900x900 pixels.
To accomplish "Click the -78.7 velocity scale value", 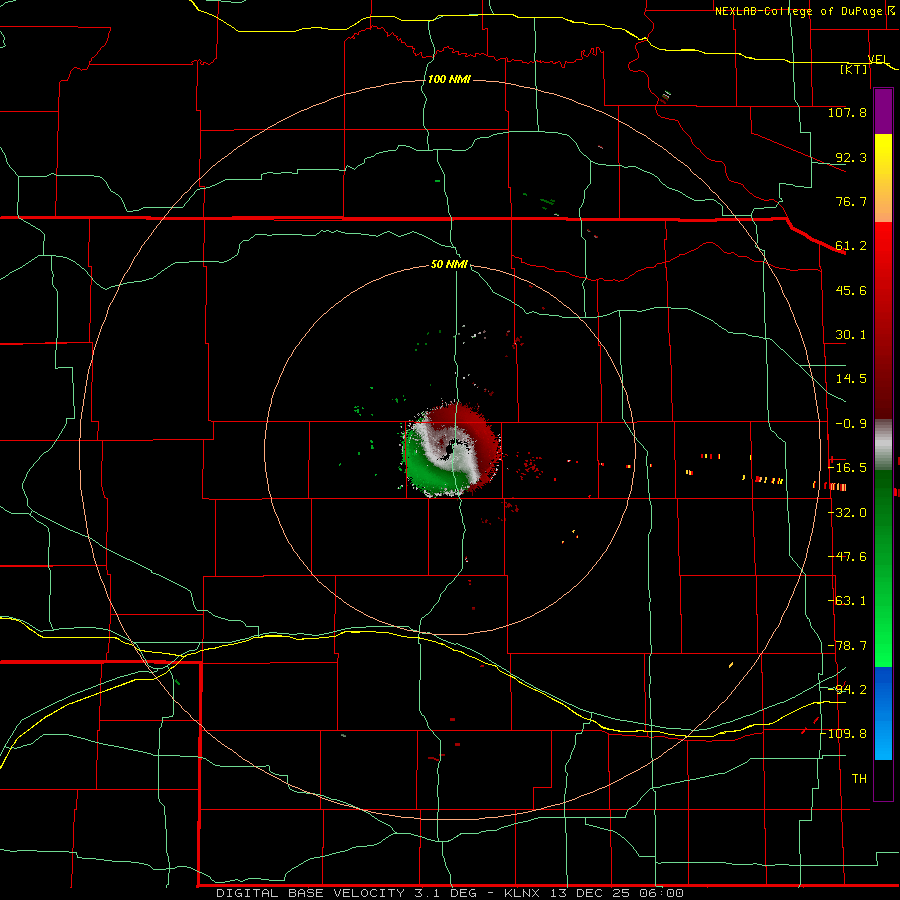I will 848,646.
